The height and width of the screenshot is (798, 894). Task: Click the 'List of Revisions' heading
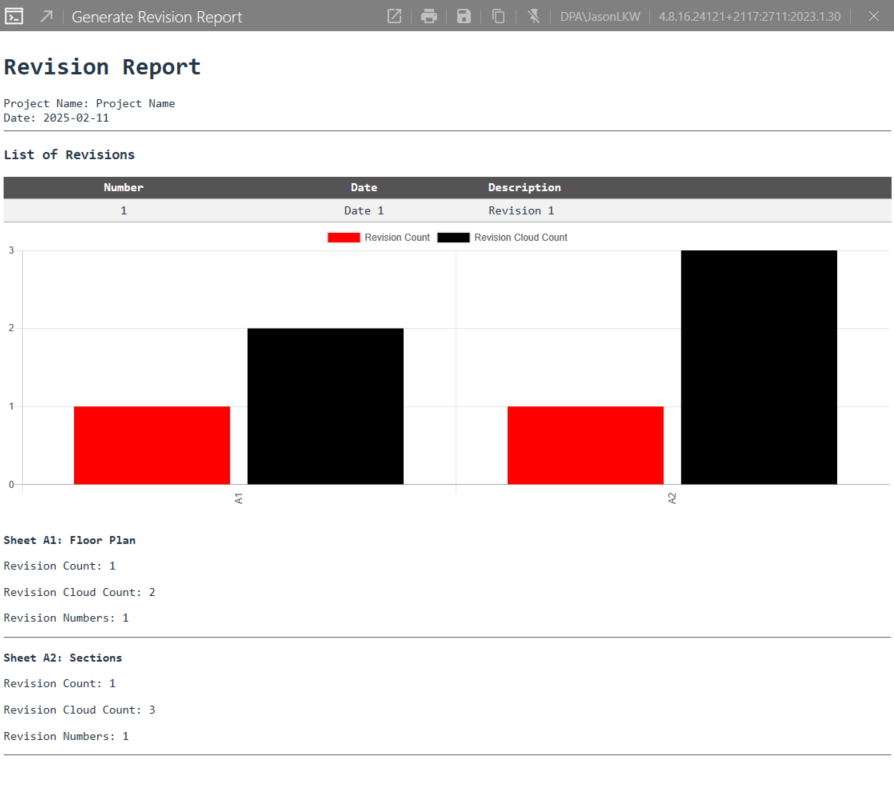point(69,155)
